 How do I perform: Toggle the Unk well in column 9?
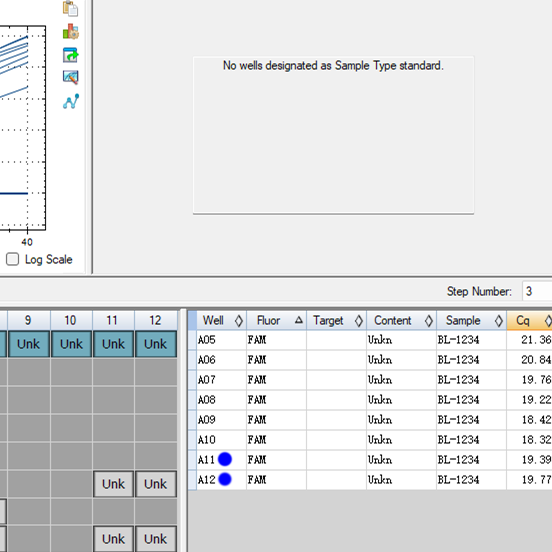tap(29, 344)
